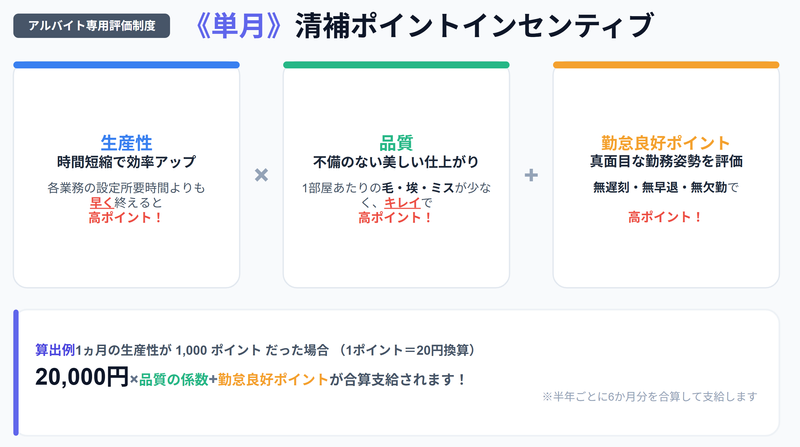Click the blue bar atop the 生産性 card
The height and width of the screenshot is (447, 800).
127,65
